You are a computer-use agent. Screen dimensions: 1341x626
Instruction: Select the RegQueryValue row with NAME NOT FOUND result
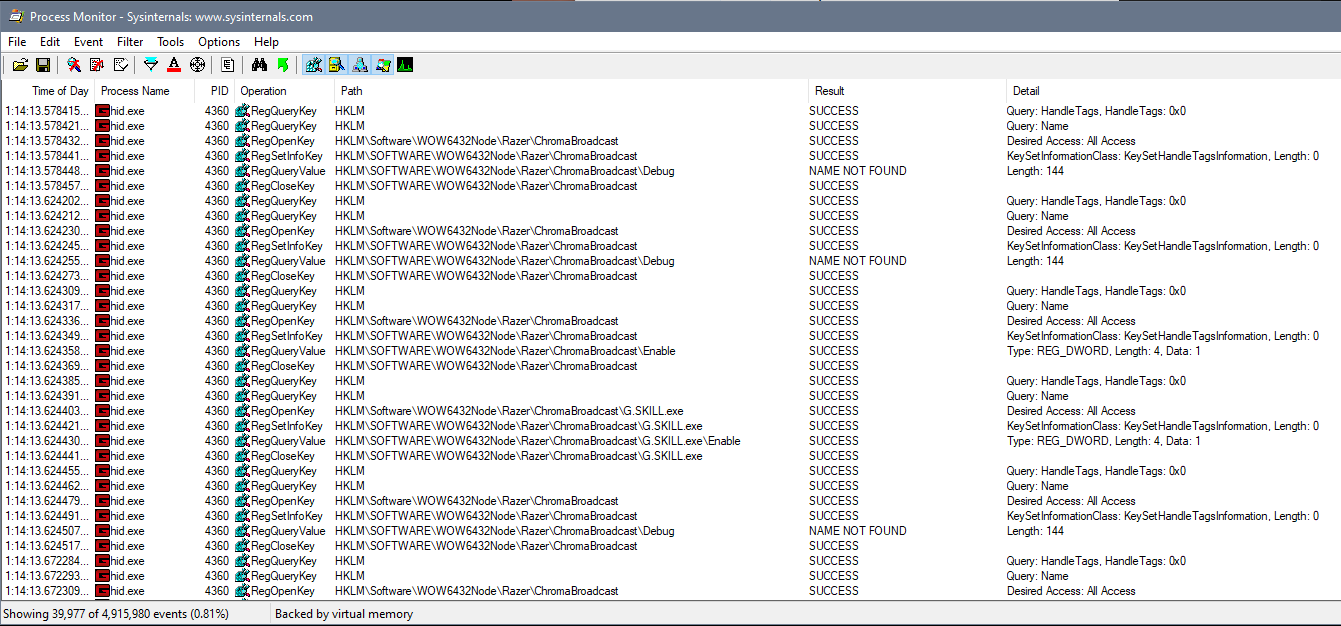[500, 170]
